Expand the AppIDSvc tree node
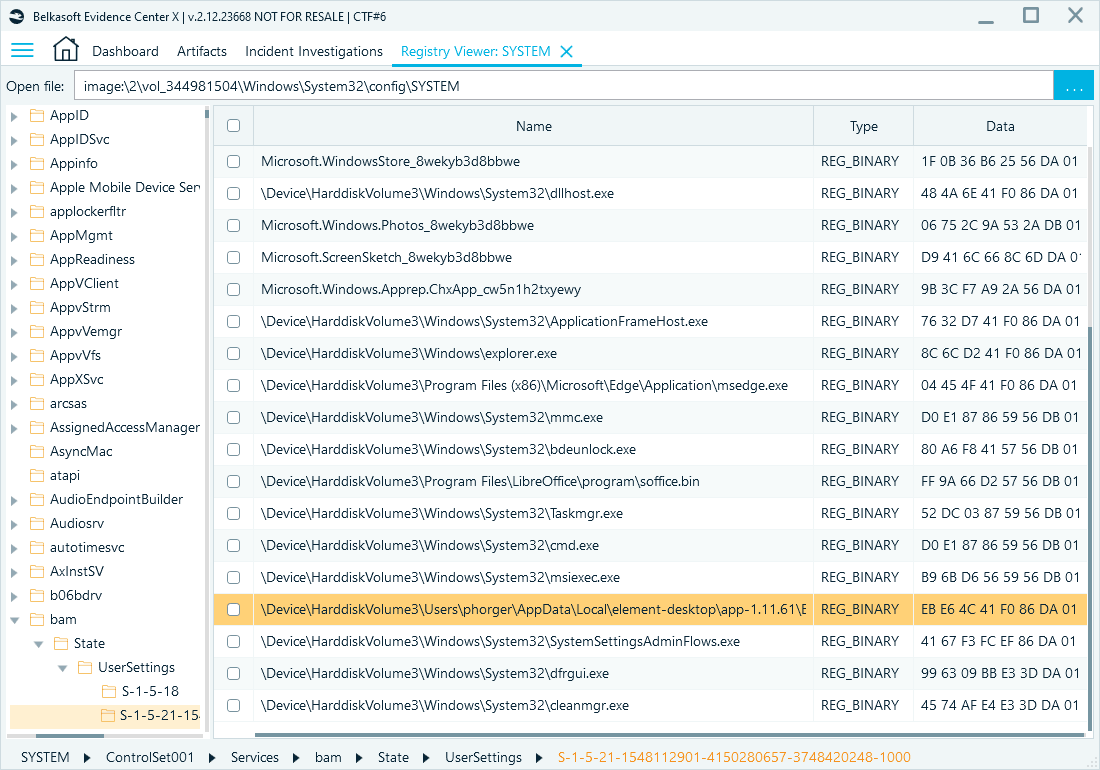 14,140
